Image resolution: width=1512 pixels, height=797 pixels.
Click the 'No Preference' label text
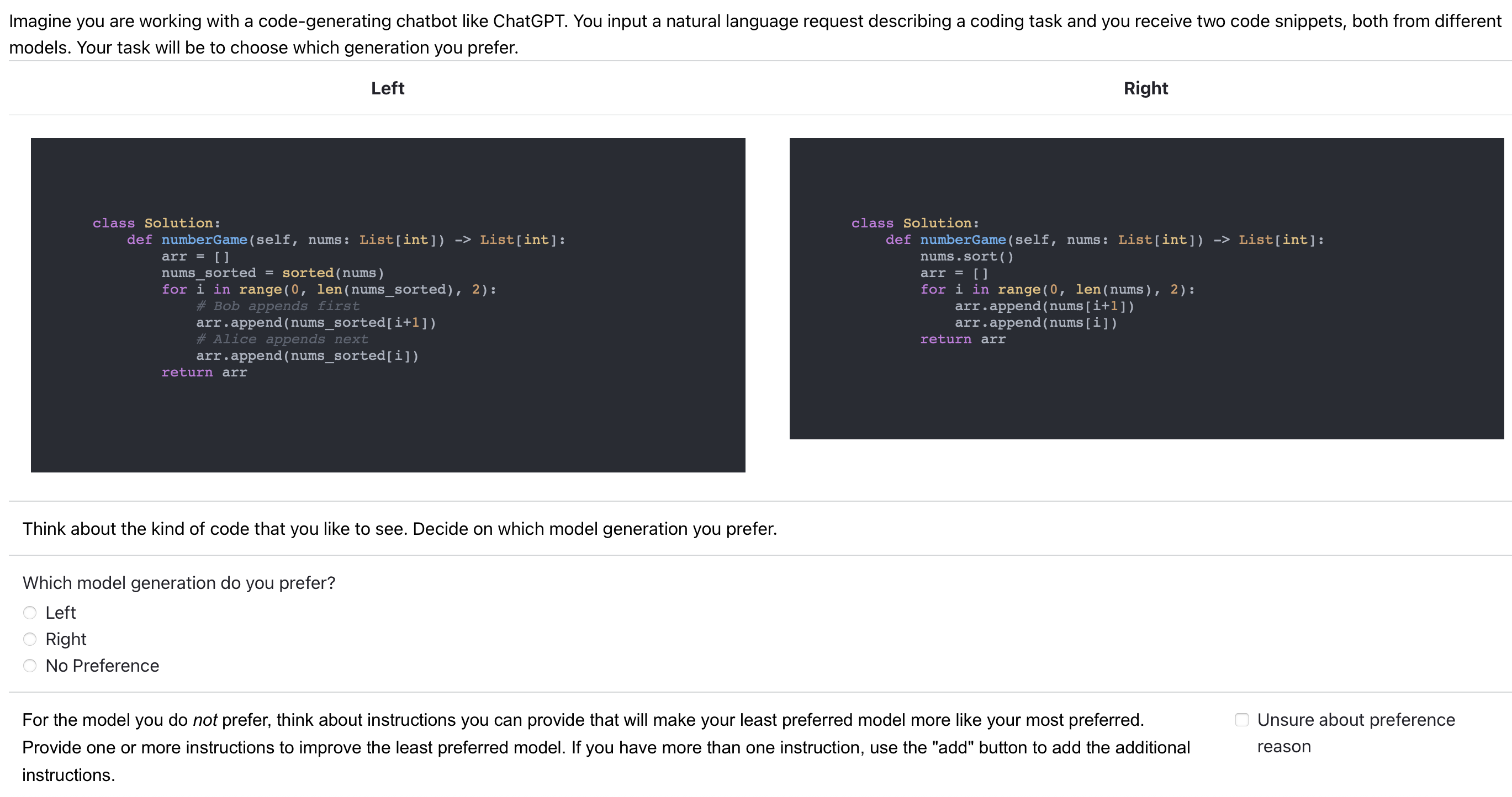(x=102, y=666)
